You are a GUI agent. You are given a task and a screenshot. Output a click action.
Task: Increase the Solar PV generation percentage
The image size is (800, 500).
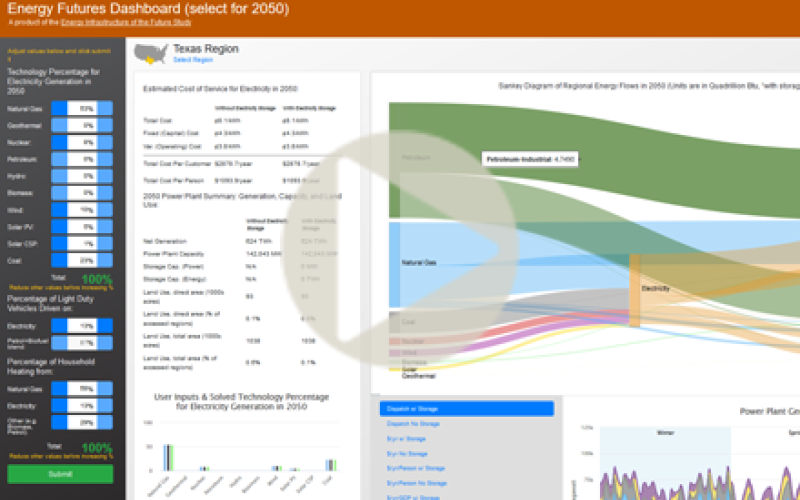(x=112, y=227)
